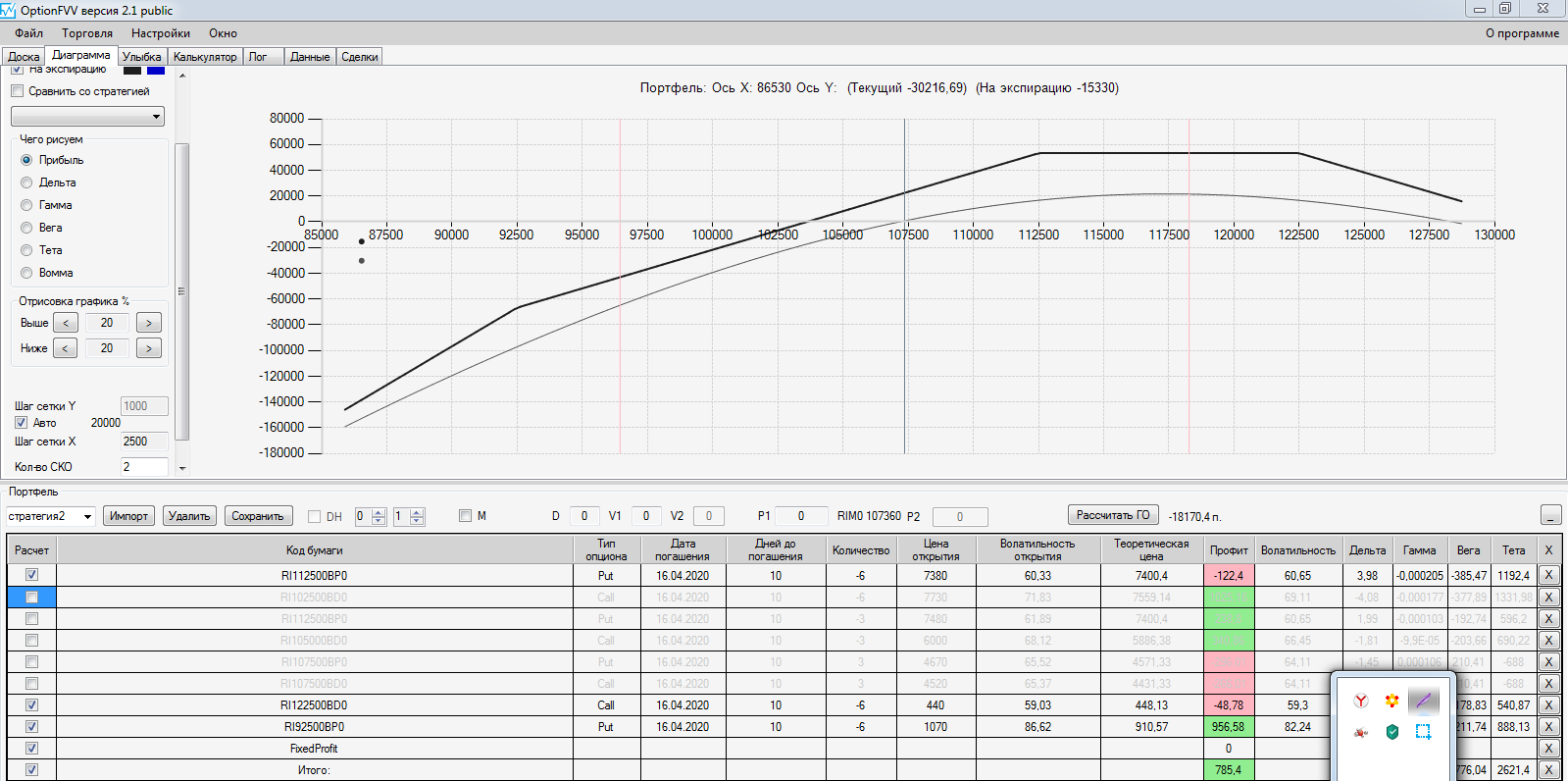
Task: Collapse portfolio panel with underscore button
Action: [1550, 515]
